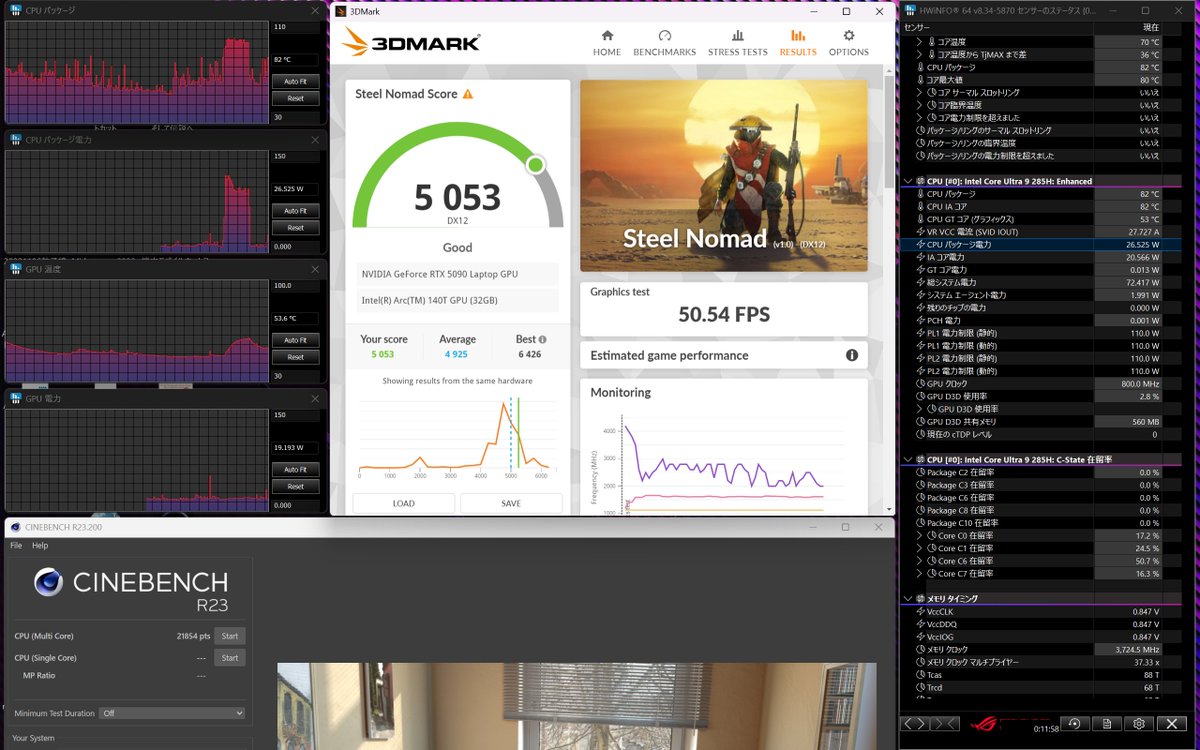Click Auto Fit in CPU パッケージ電力 graph
This screenshot has height=750, width=1200.
[295, 211]
